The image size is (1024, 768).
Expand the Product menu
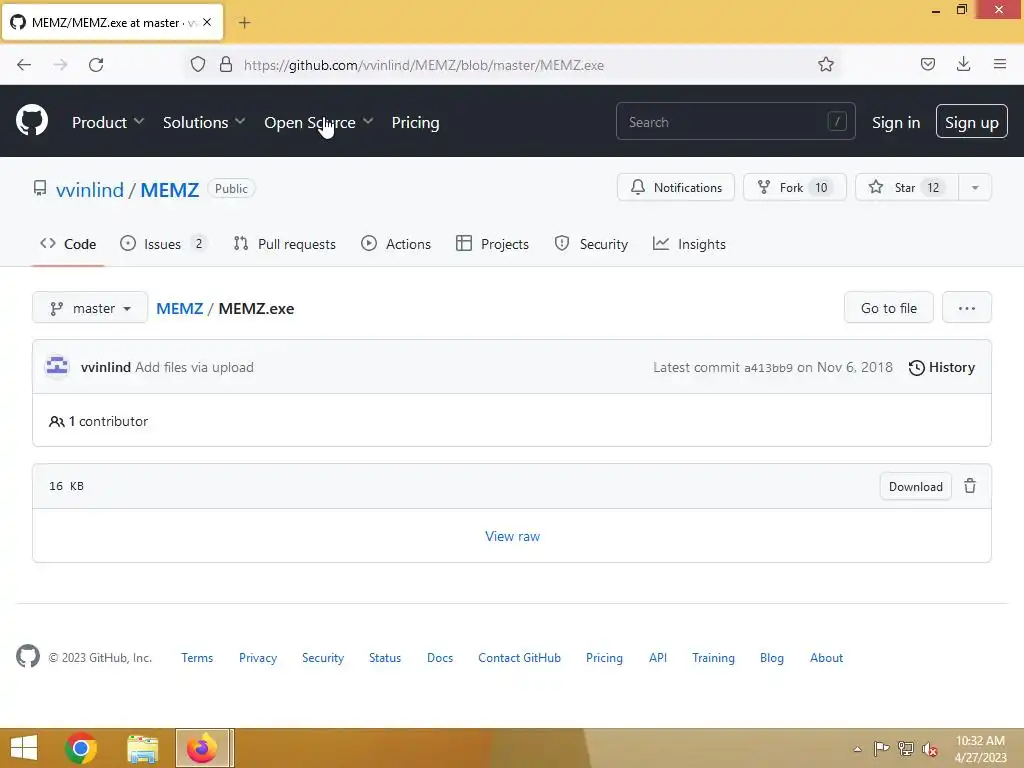click(x=108, y=122)
